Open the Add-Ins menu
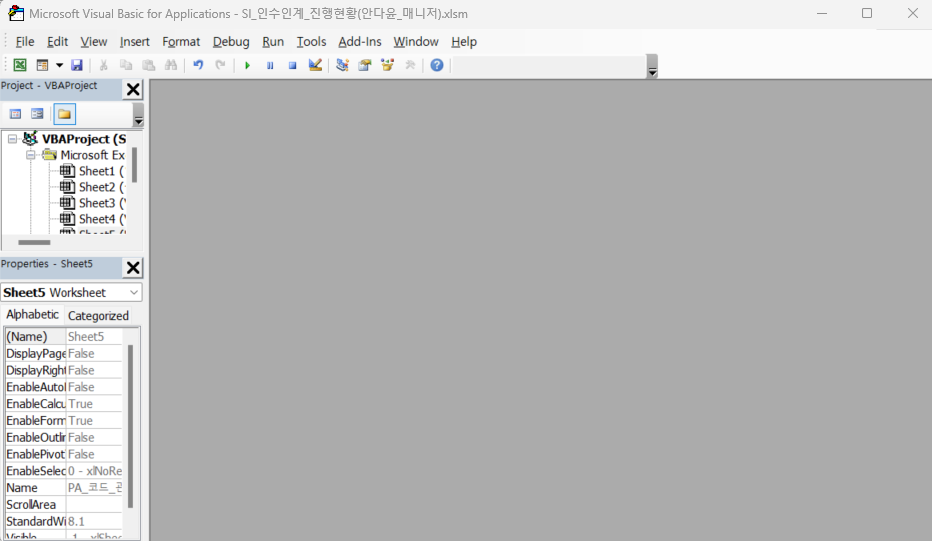The height and width of the screenshot is (541, 932). pyautogui.click(x=360, y=42)
